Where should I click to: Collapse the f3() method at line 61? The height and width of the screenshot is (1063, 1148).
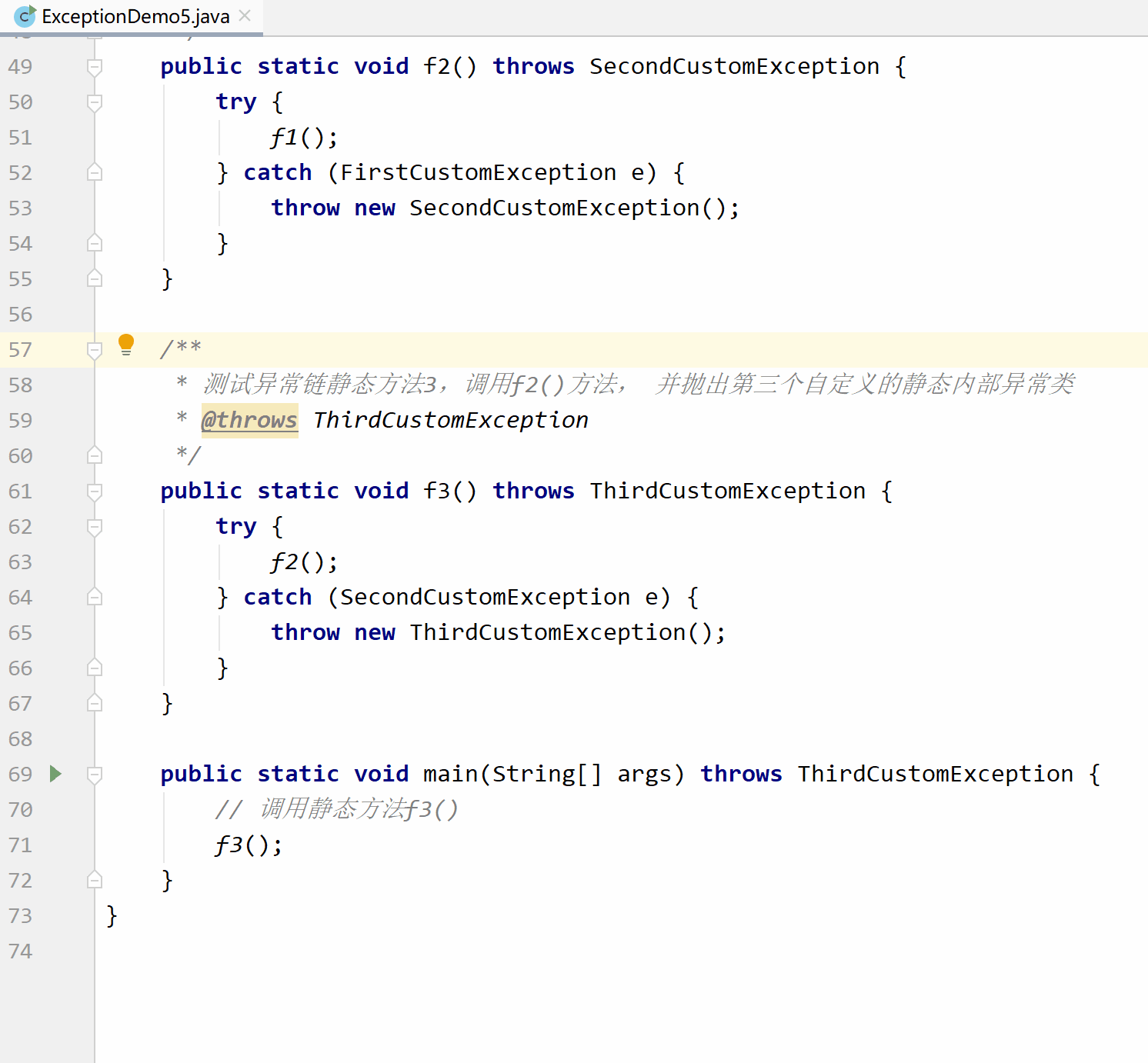click(x=95, y=492)
